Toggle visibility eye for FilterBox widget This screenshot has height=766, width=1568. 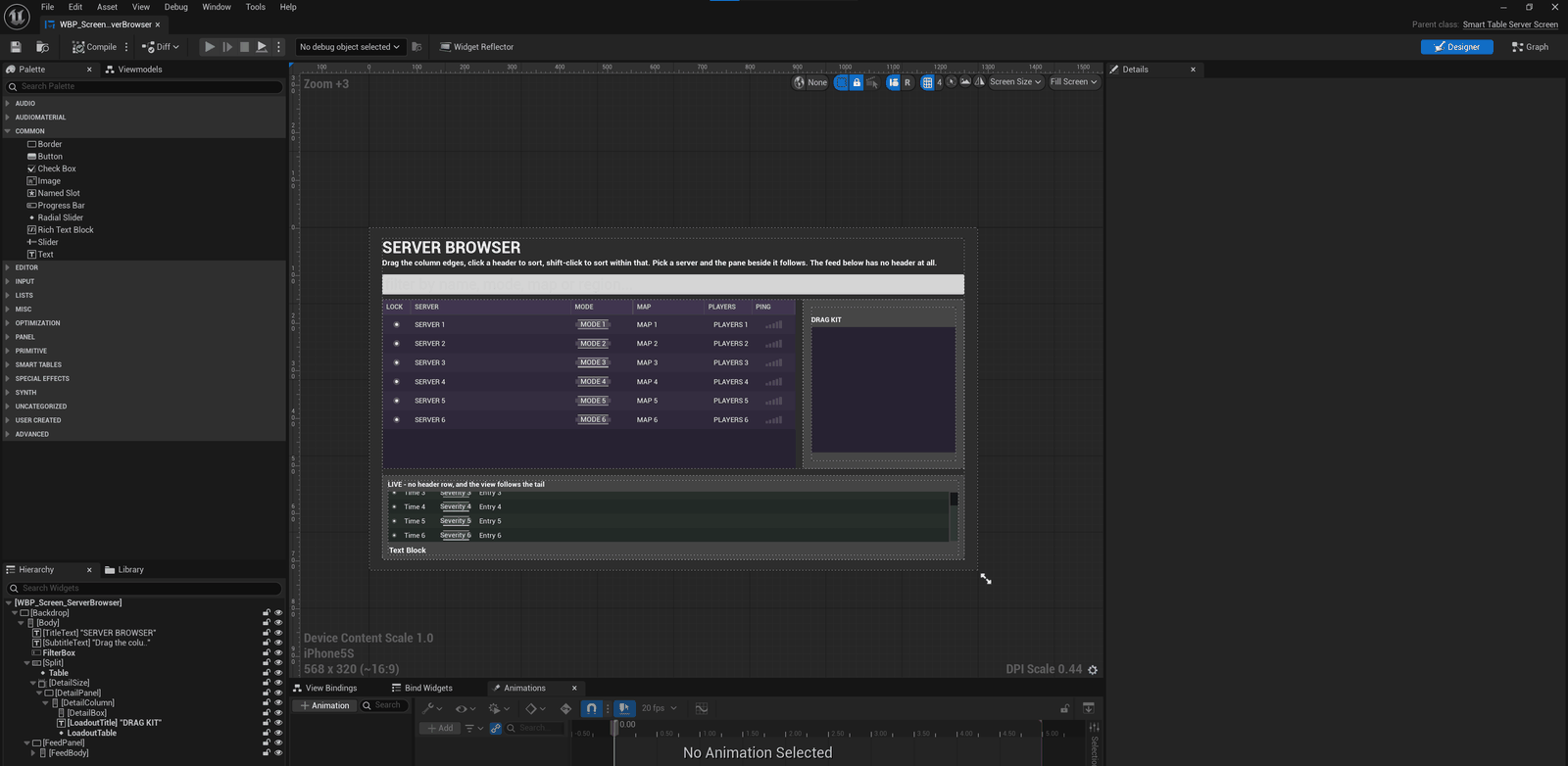coord(278,652)
